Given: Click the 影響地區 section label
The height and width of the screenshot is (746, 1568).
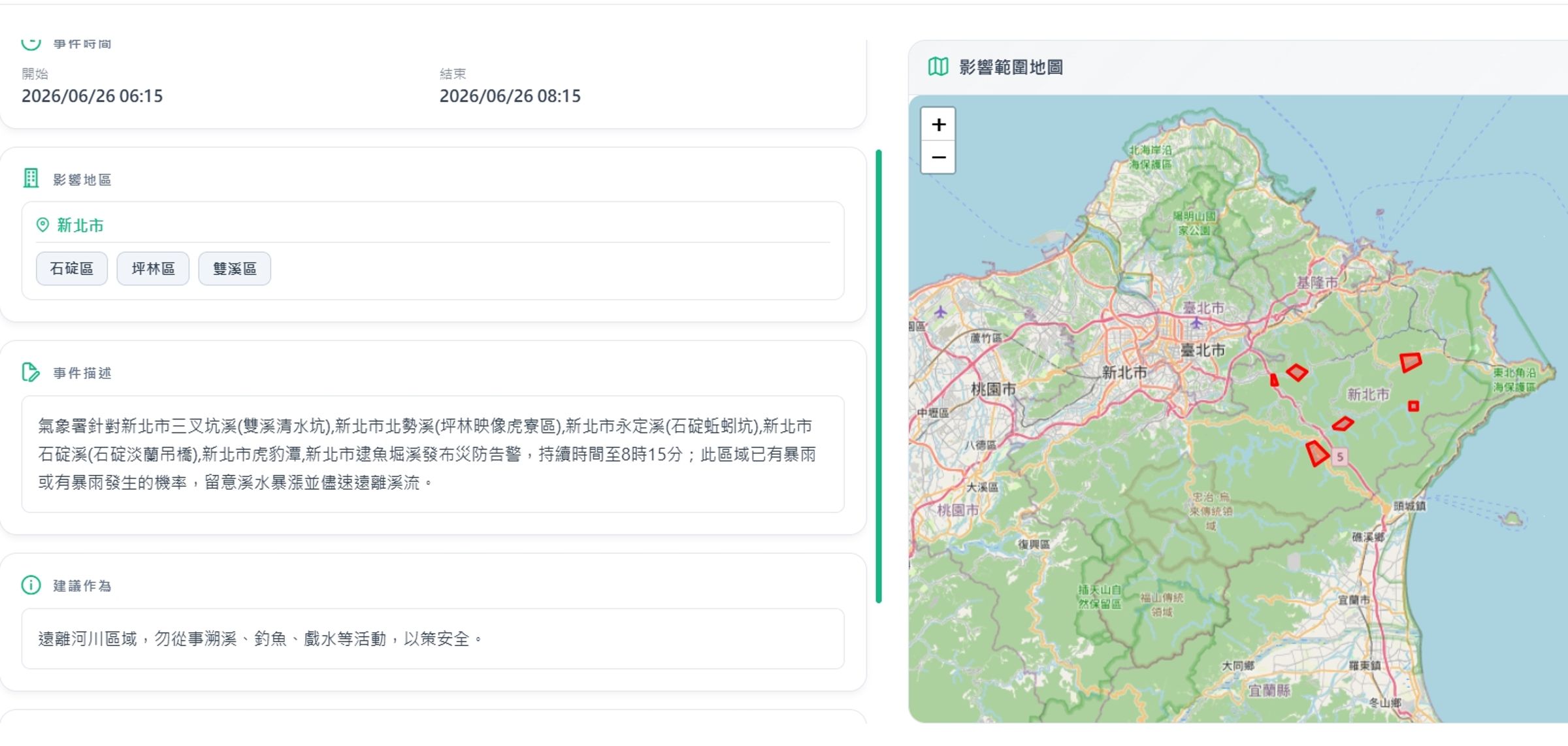Looking at the screenshot, I should click(82, 180).
